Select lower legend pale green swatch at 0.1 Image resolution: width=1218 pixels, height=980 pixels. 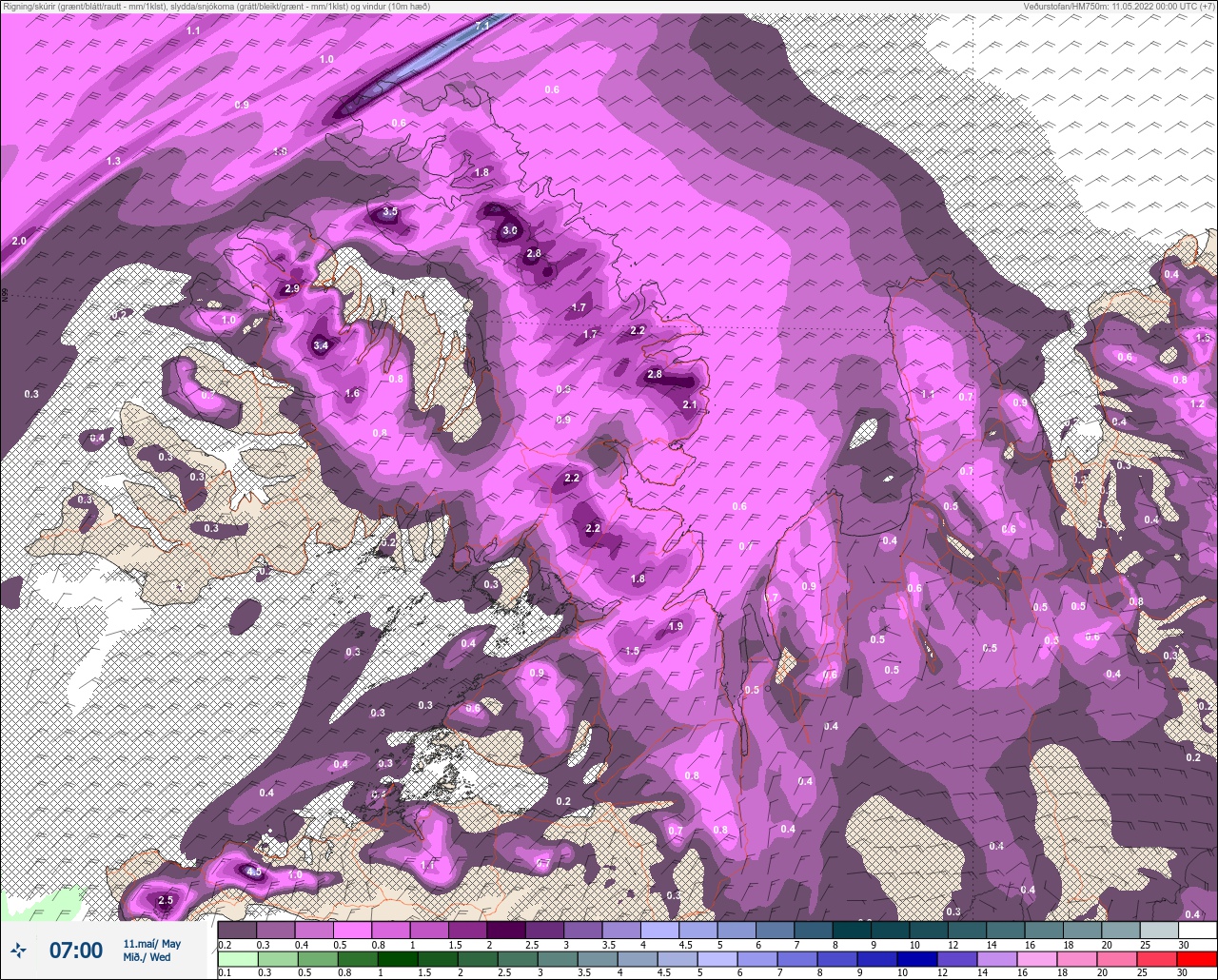point(237,958)
